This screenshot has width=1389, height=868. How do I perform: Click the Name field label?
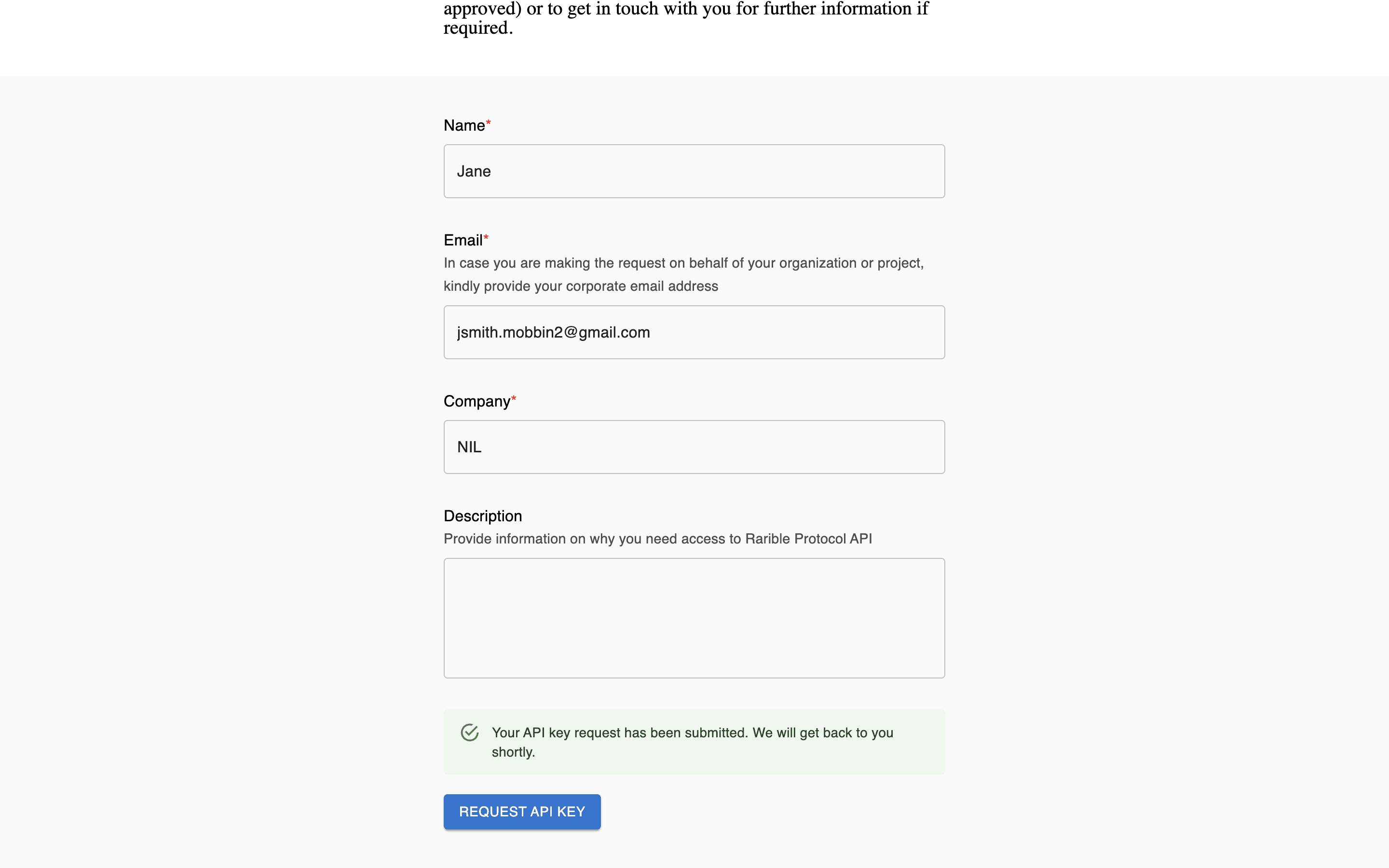tap(464, 126)
